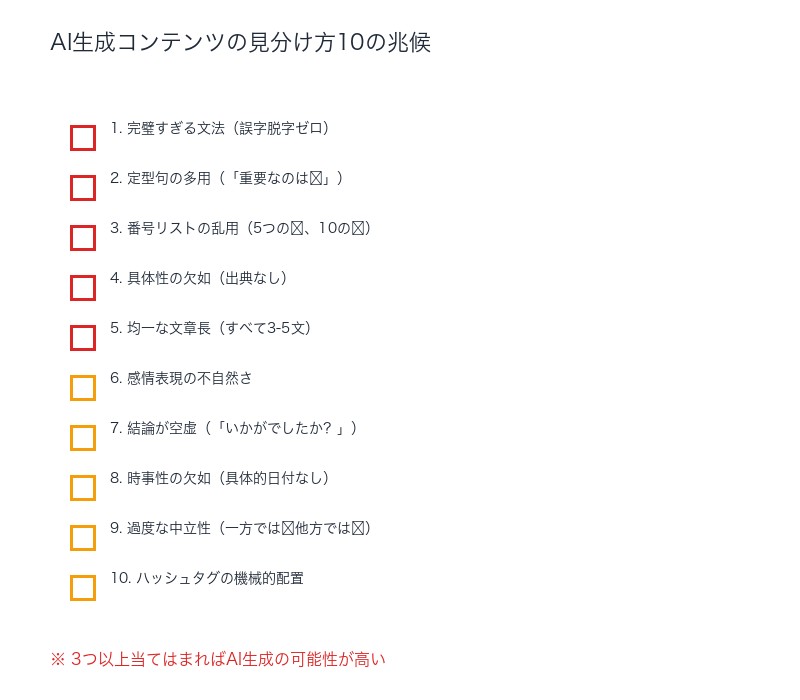The height and width of the screenshot is (700, 800).
Task: Click the red note about 3つ以上当てはまれば
Action: pos(218,659)
